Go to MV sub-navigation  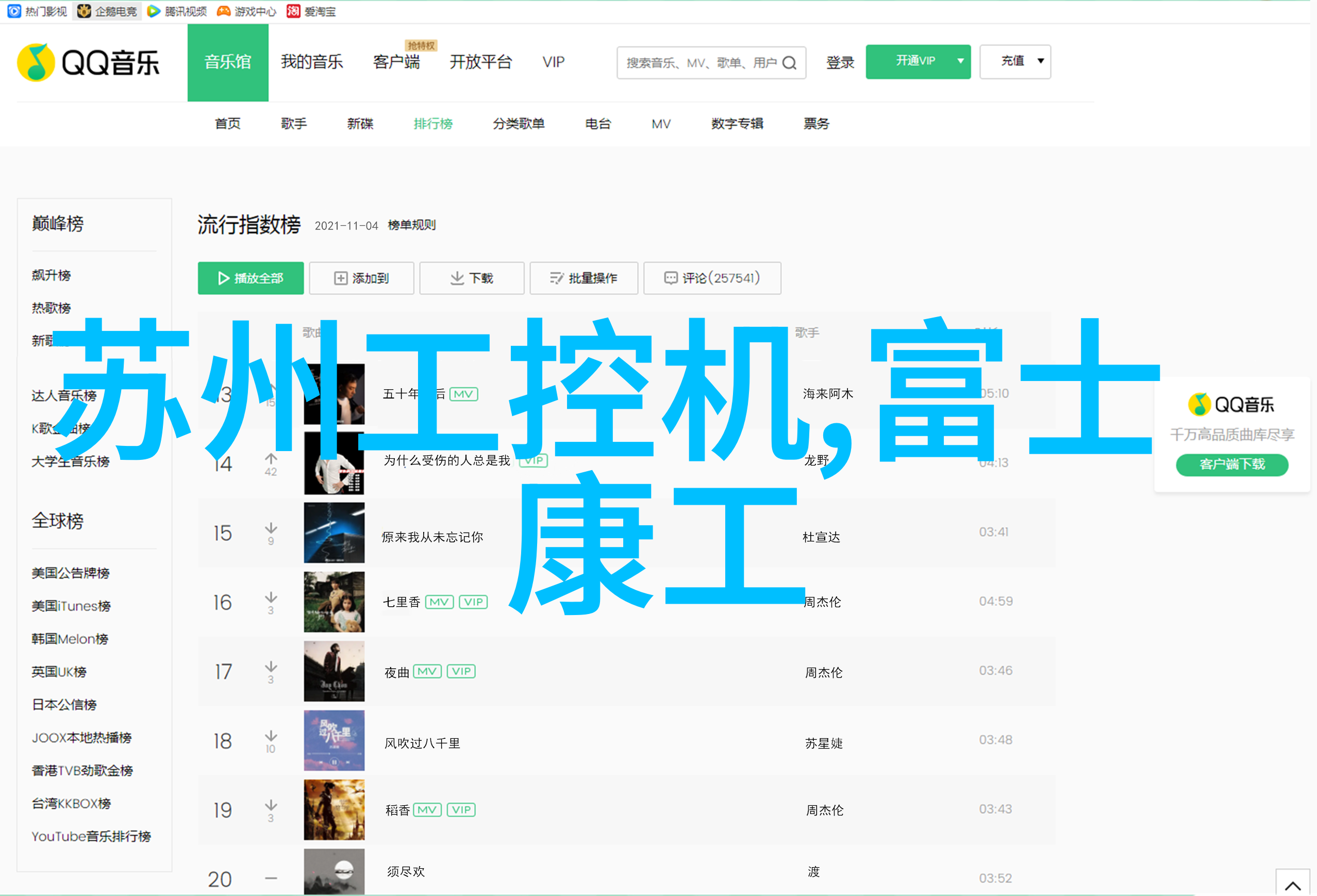coord(661,124)
